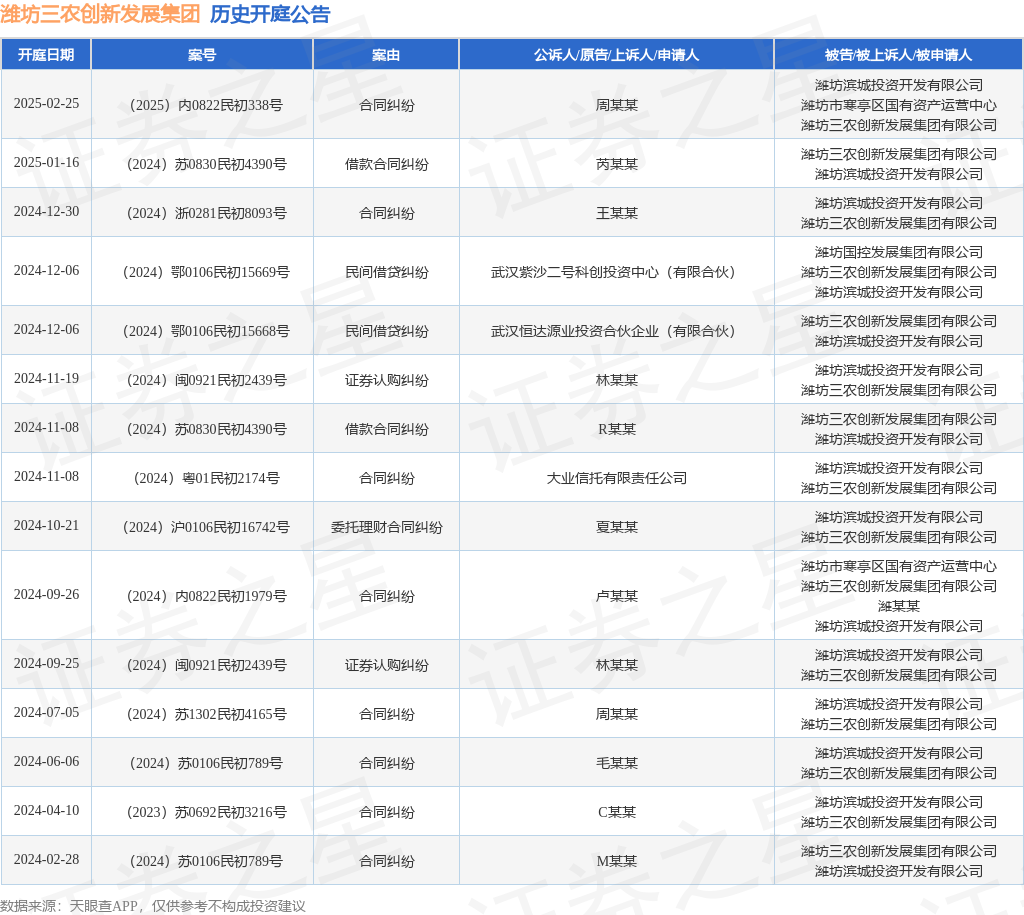The height and width of the screenshot is (915, 1024).
Task: Click plaintiff 武汉紫沙二号科创投资中心（有限合伙）
Action: tap(616, 272)
